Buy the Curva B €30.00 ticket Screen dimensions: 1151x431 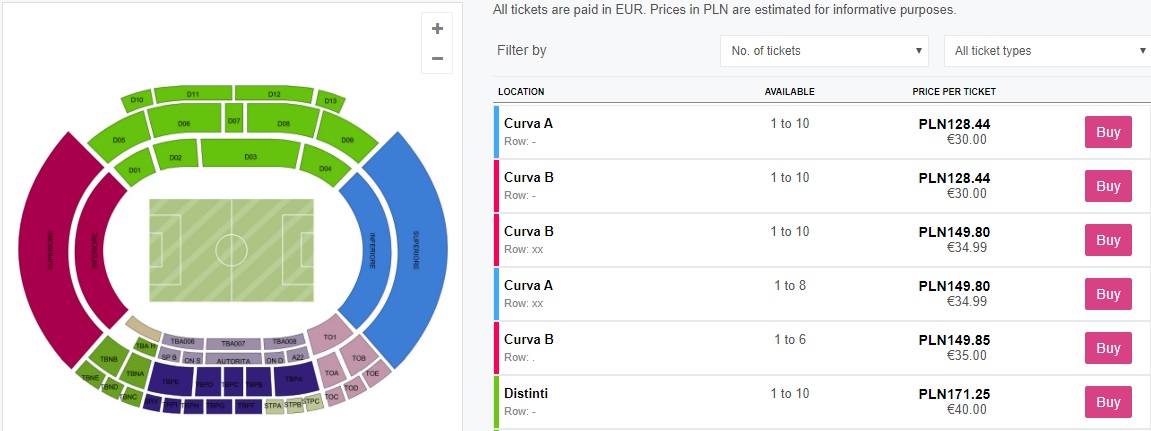[1108, 186]
